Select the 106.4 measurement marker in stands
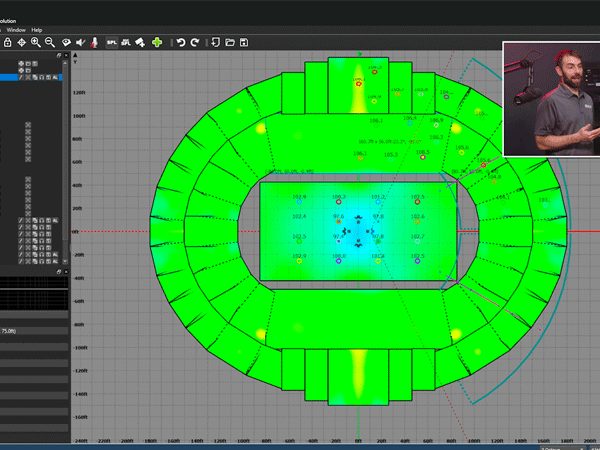 pos(410,123)
